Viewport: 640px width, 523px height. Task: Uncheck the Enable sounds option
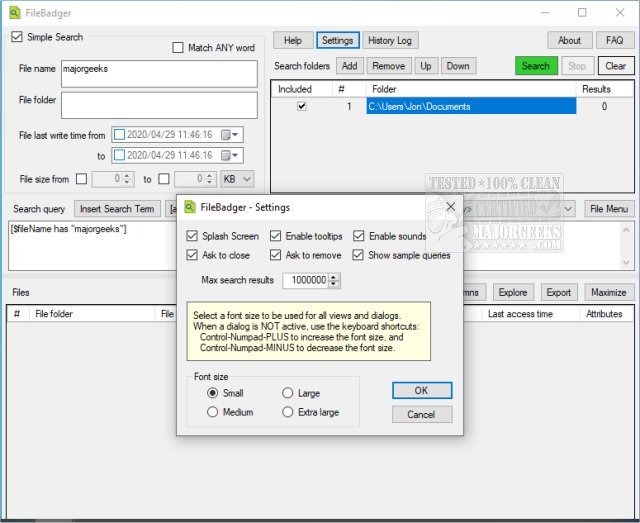tap(358, 236)
